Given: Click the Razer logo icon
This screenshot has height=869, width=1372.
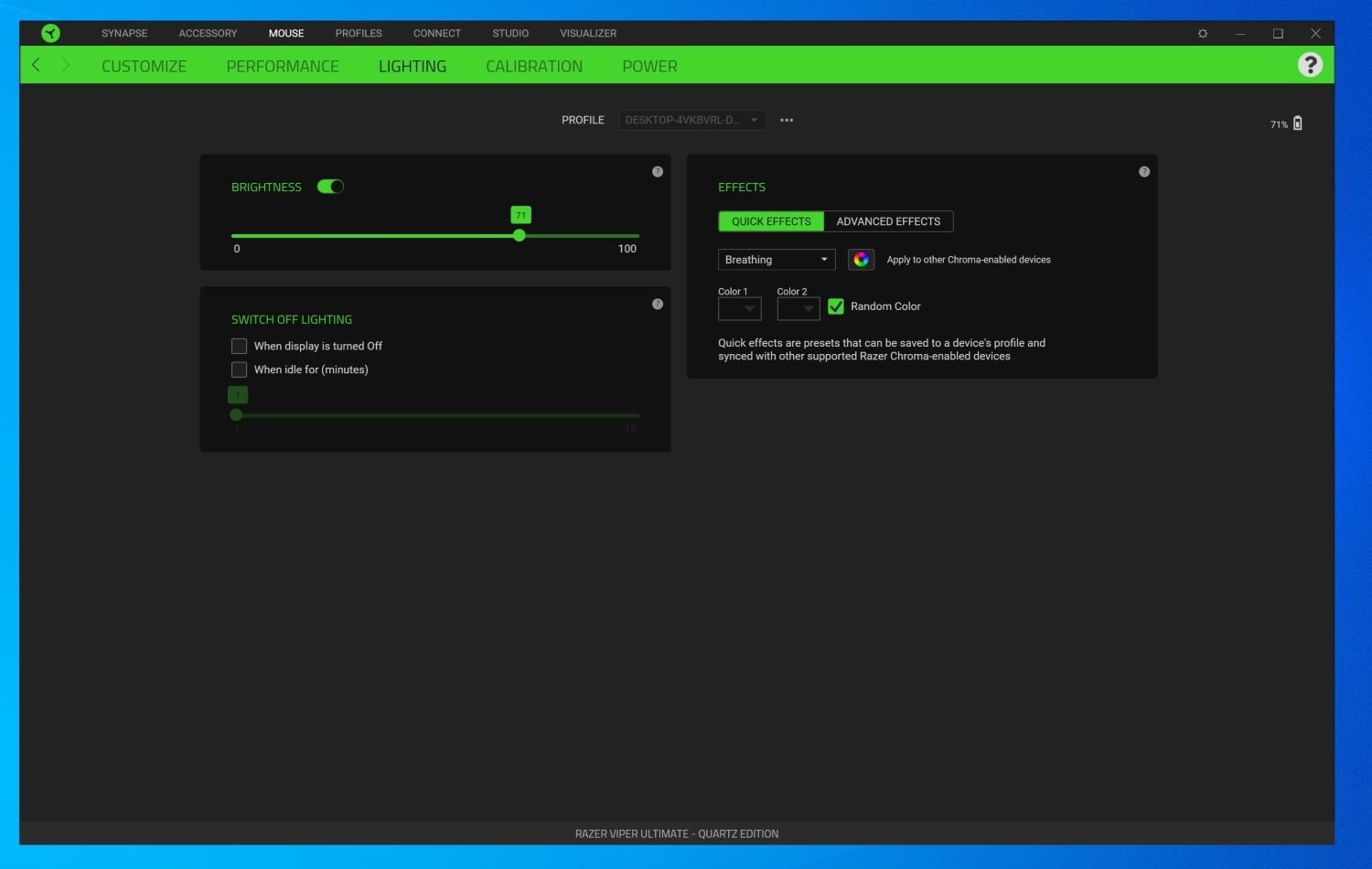Looking at the screenshot, I should pyautogui.click(x=51, y=34).
